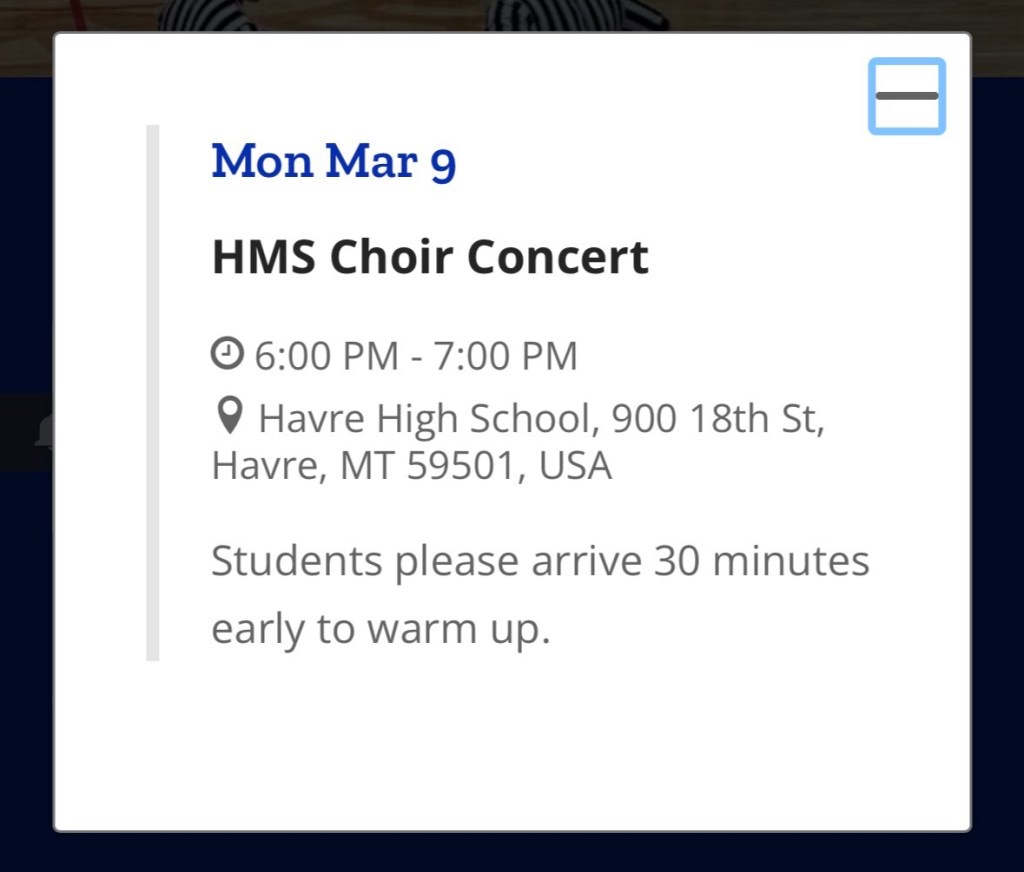Click the dark overlay strip left of the popup

26,600
